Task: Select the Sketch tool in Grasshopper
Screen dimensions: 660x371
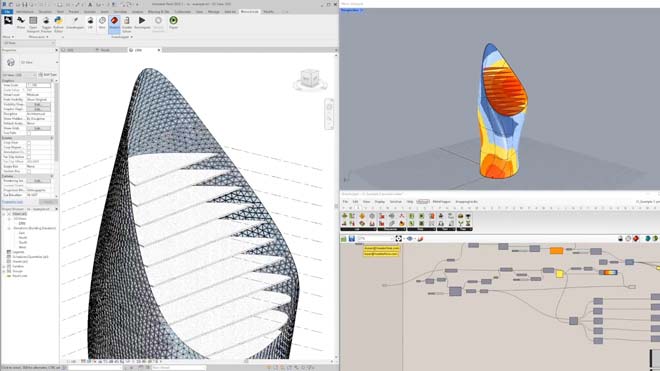Action: tap(420, 239)
